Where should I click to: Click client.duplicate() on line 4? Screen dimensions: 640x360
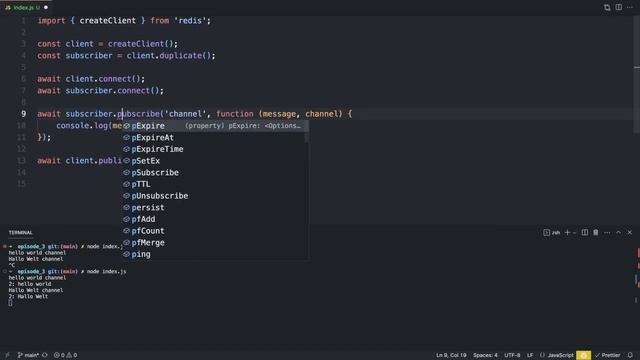pos(169,56)
